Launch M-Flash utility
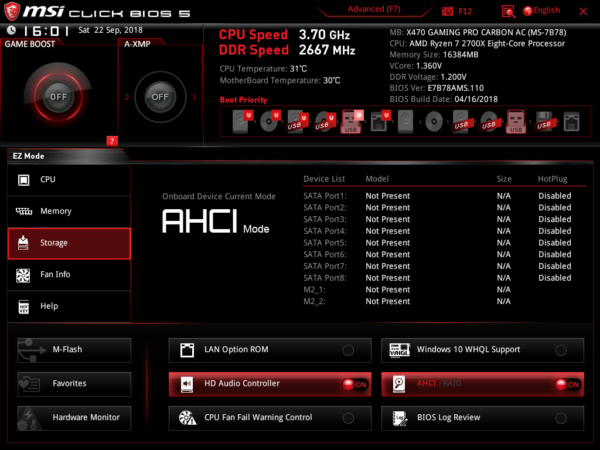Image resolution: width=600 pixels, height=450 pixels. 74,350
